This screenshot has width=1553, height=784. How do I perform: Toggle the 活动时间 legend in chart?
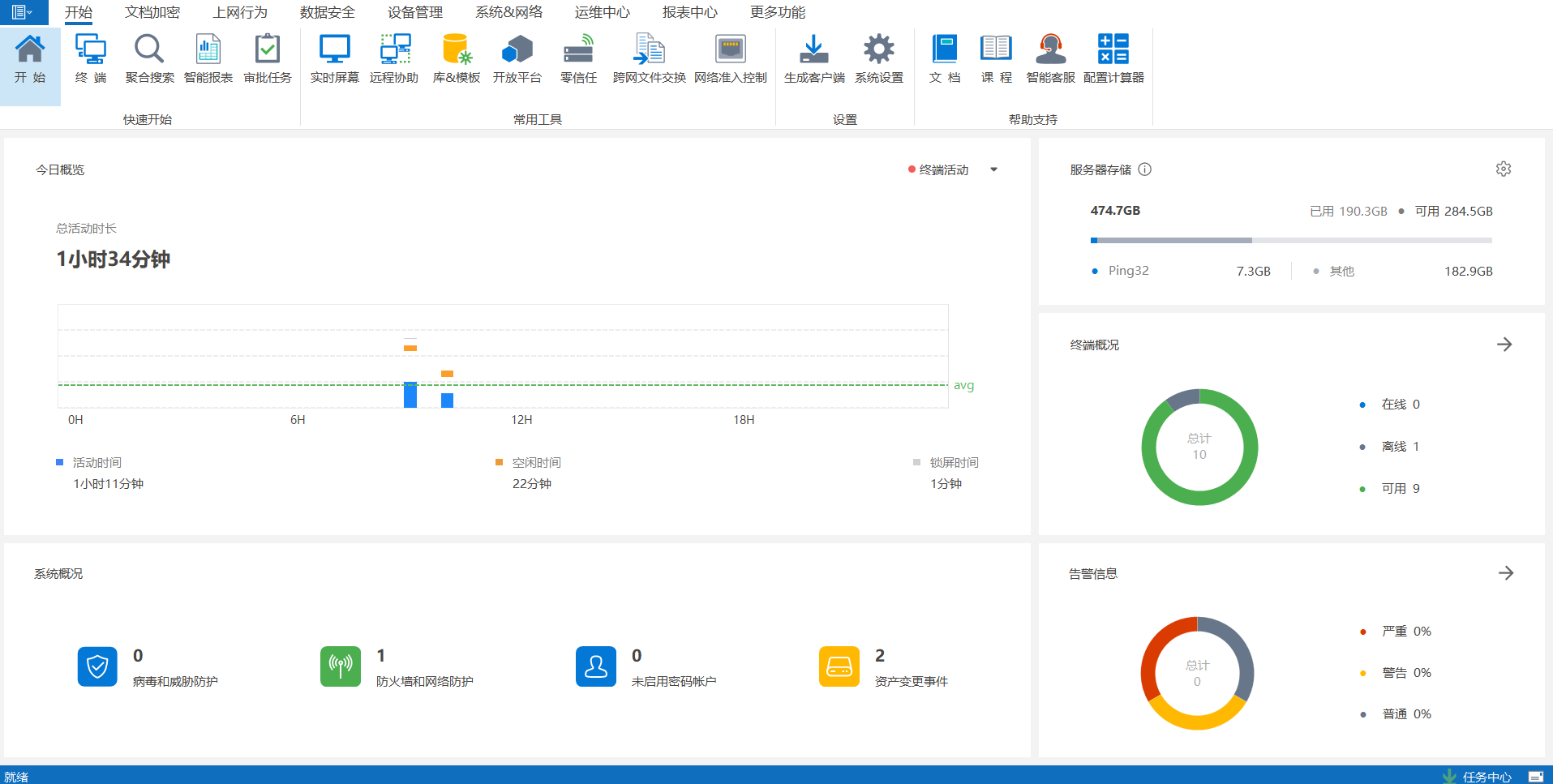(97, 463)
